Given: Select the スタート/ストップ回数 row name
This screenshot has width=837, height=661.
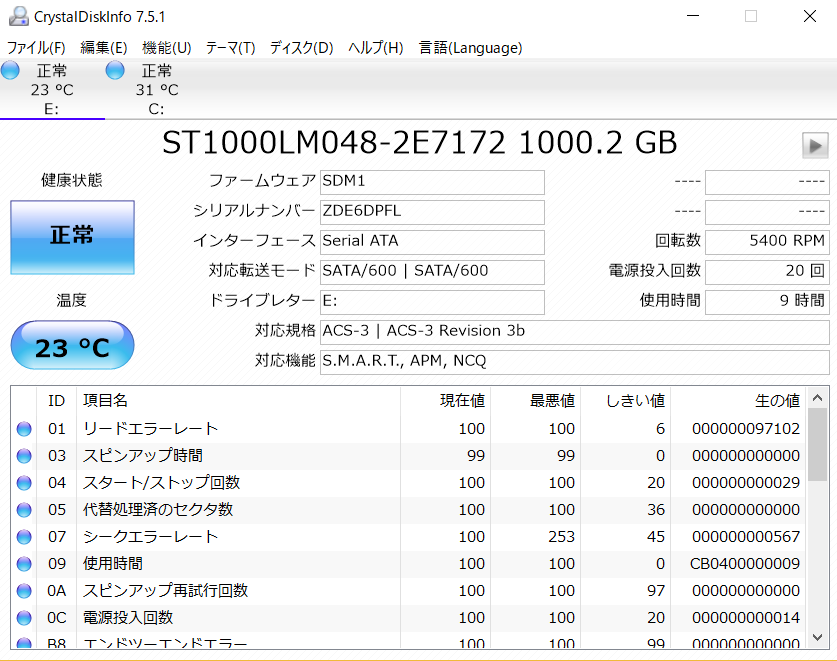Looking at the screenshot, I should [x=162, y=483].
